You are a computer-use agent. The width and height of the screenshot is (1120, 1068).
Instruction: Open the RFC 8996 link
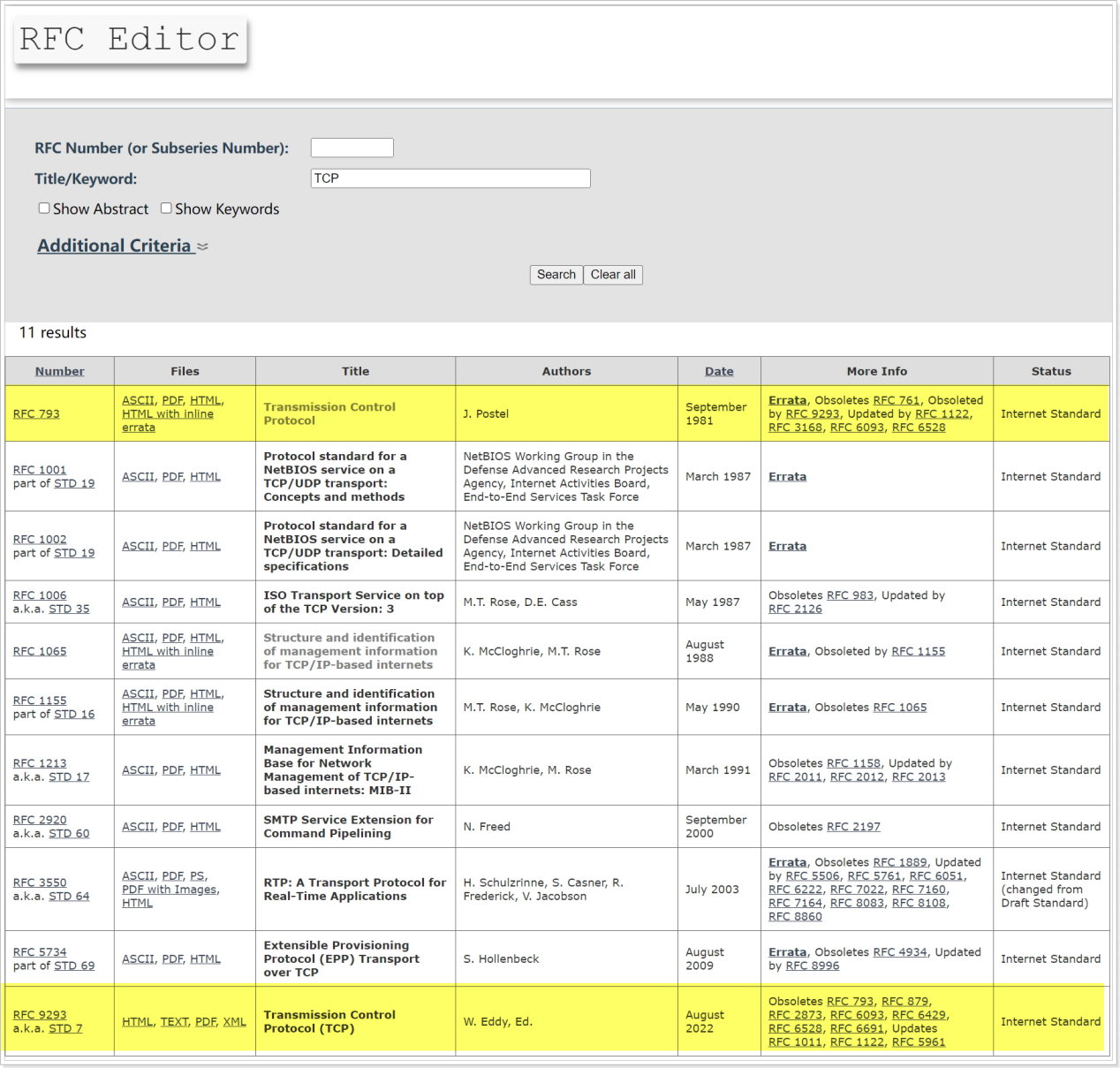(x=813, y=966)
